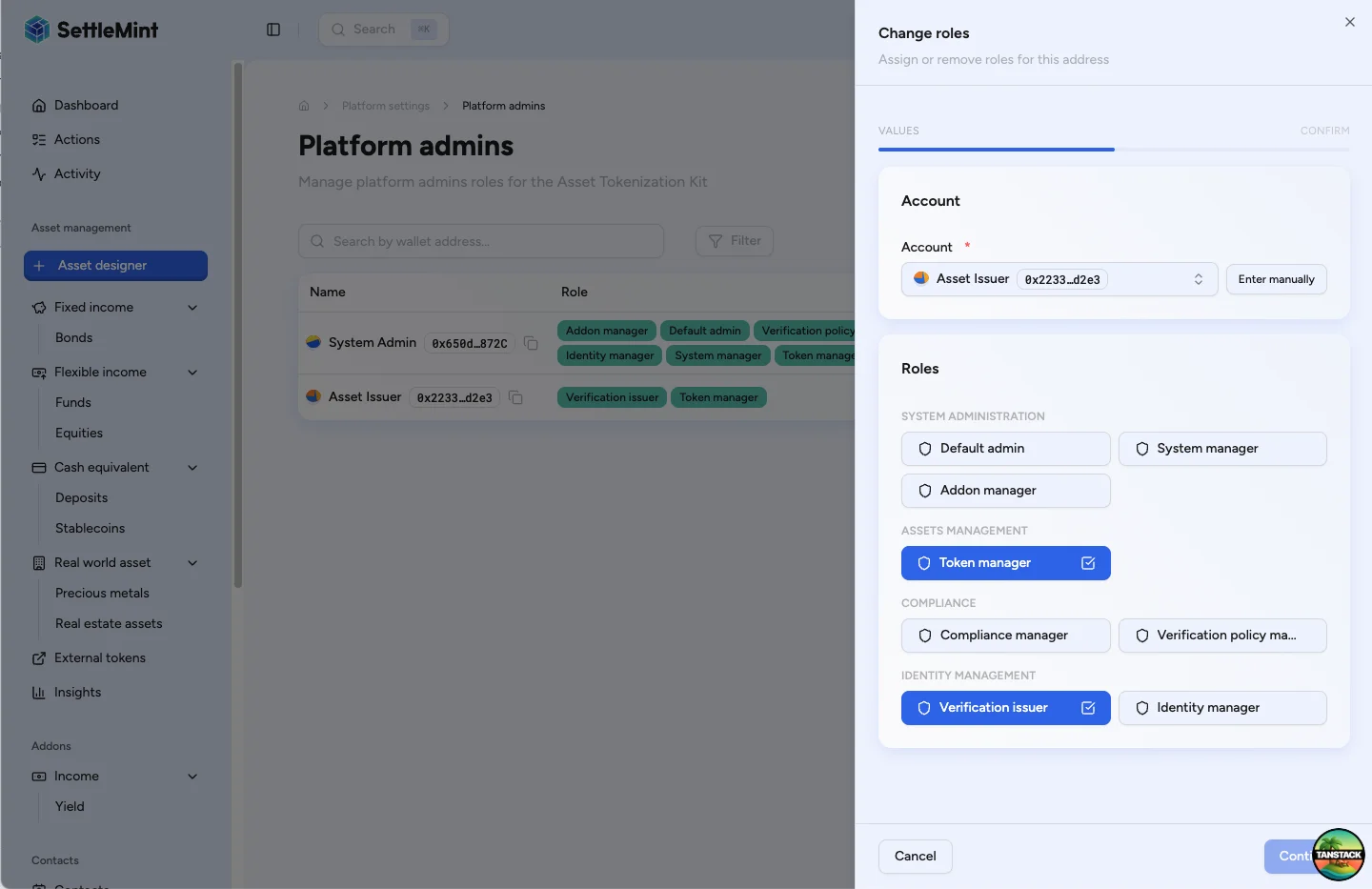The width and height of the screenshot is (1372, 889).
Task: Select Stablecoins in the sidebar
Action: tap(90, 529)
